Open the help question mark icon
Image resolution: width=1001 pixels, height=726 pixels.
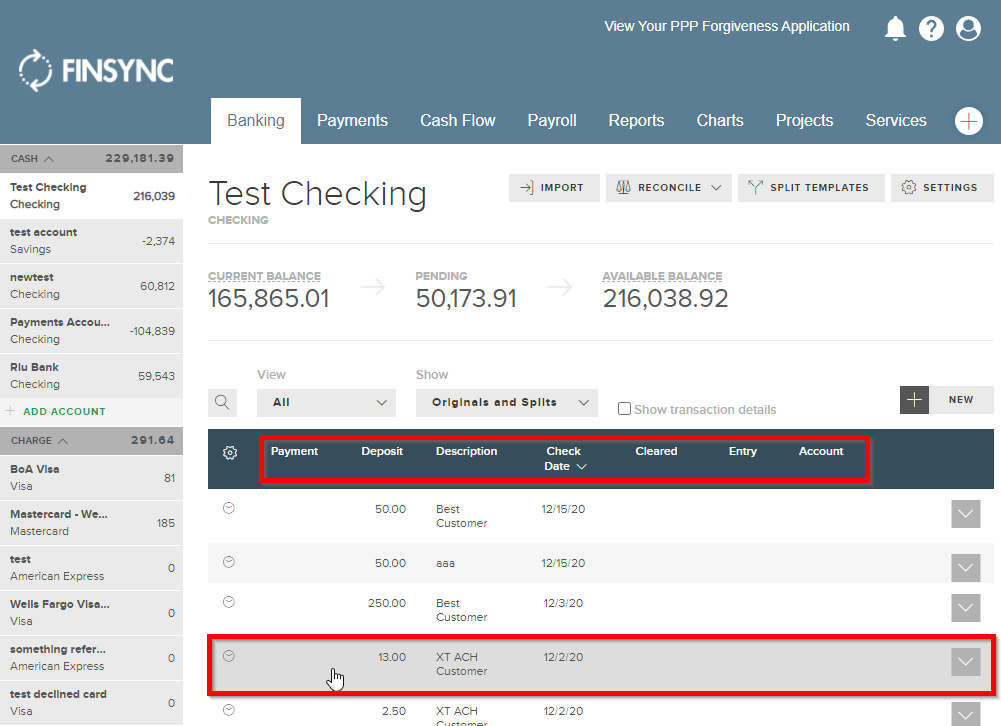(x=931, y=28)
